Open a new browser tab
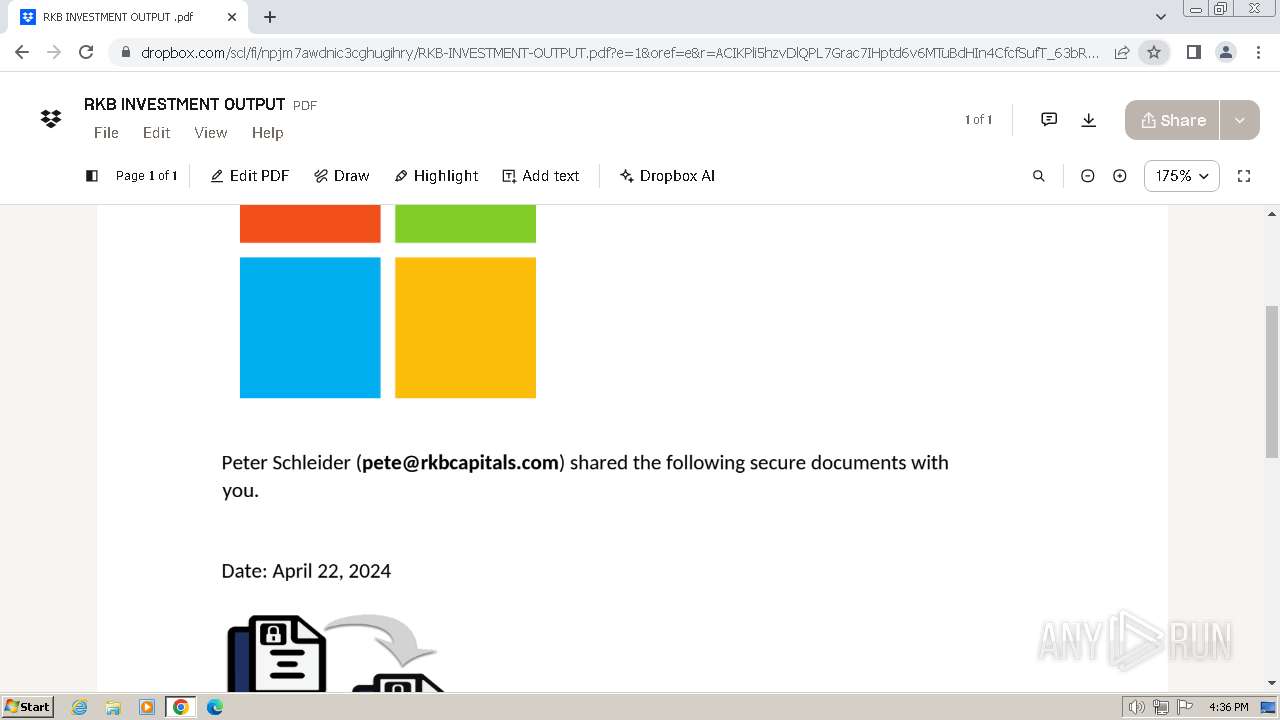Viewport: 1280px width, 720px height. [270, 17]
